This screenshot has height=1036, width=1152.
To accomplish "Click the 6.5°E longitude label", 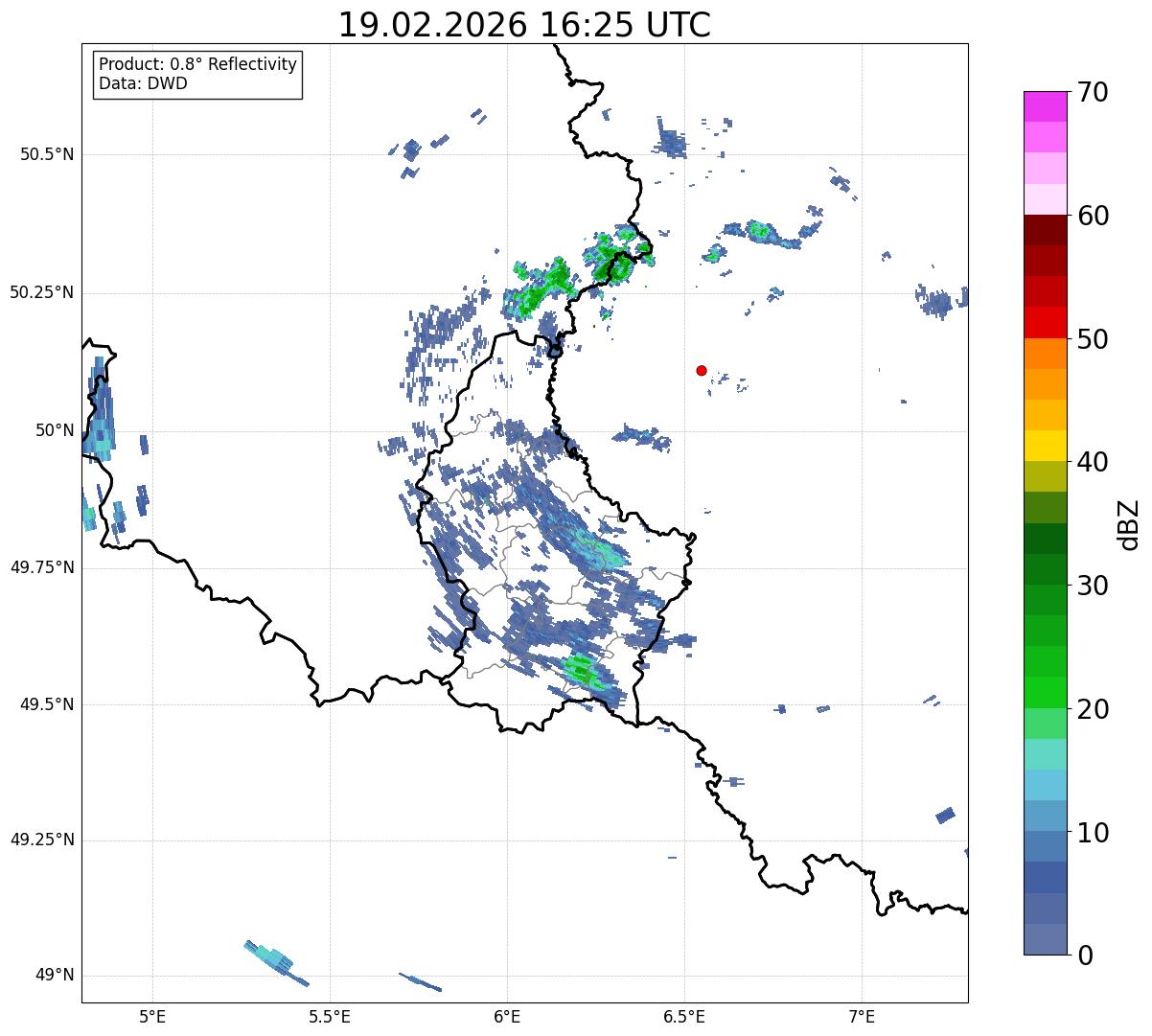I will click(684, 1016).
